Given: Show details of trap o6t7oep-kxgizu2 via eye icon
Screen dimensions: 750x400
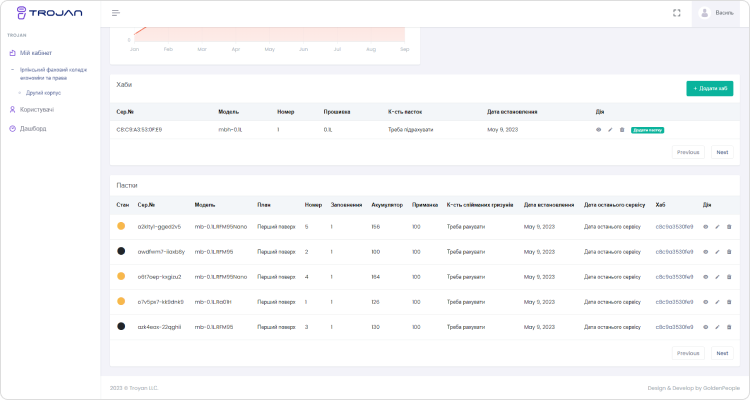Looking at the screenshot, I should (705, 277).
